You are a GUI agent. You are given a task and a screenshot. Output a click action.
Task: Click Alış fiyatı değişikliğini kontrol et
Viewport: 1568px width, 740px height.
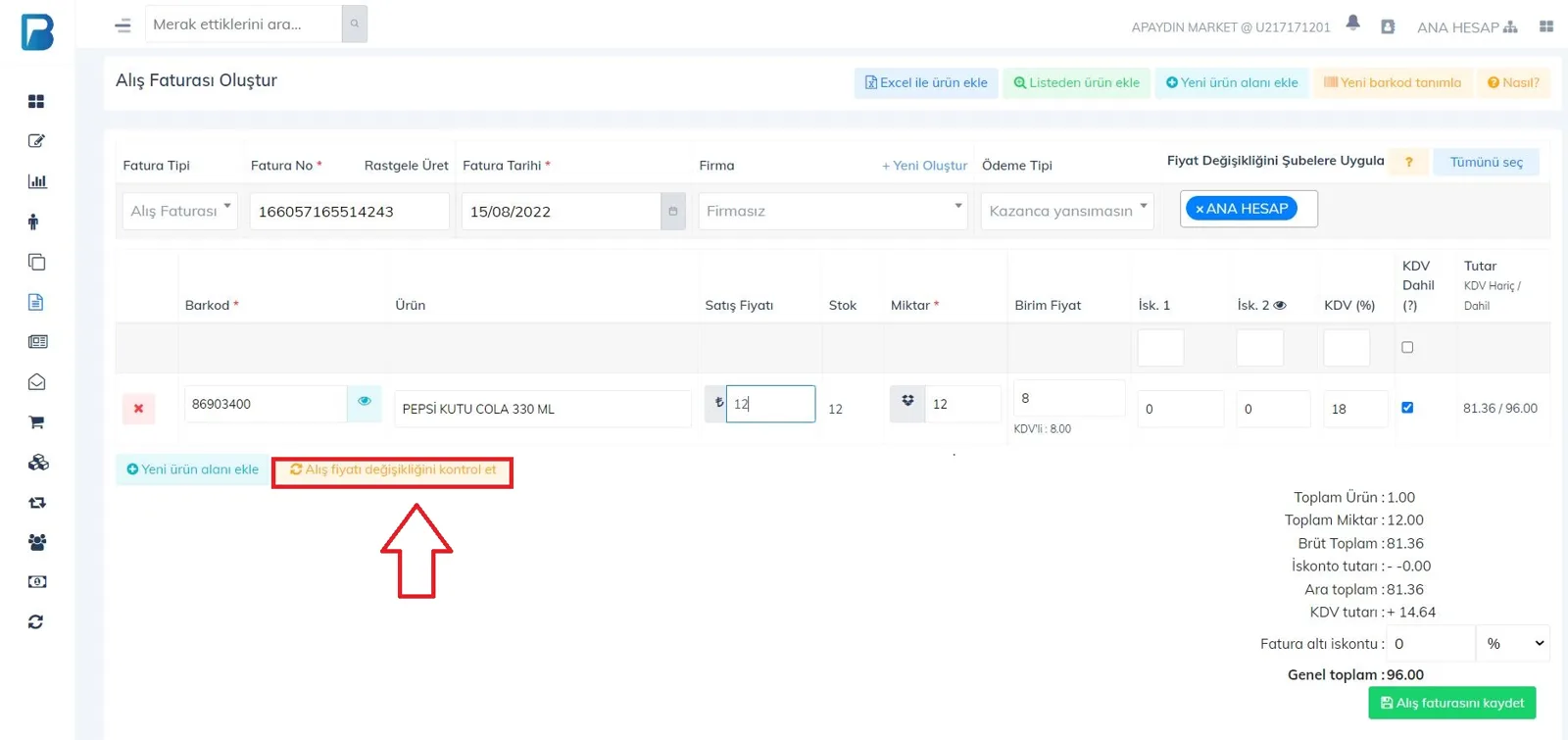(x=393, y=469)
